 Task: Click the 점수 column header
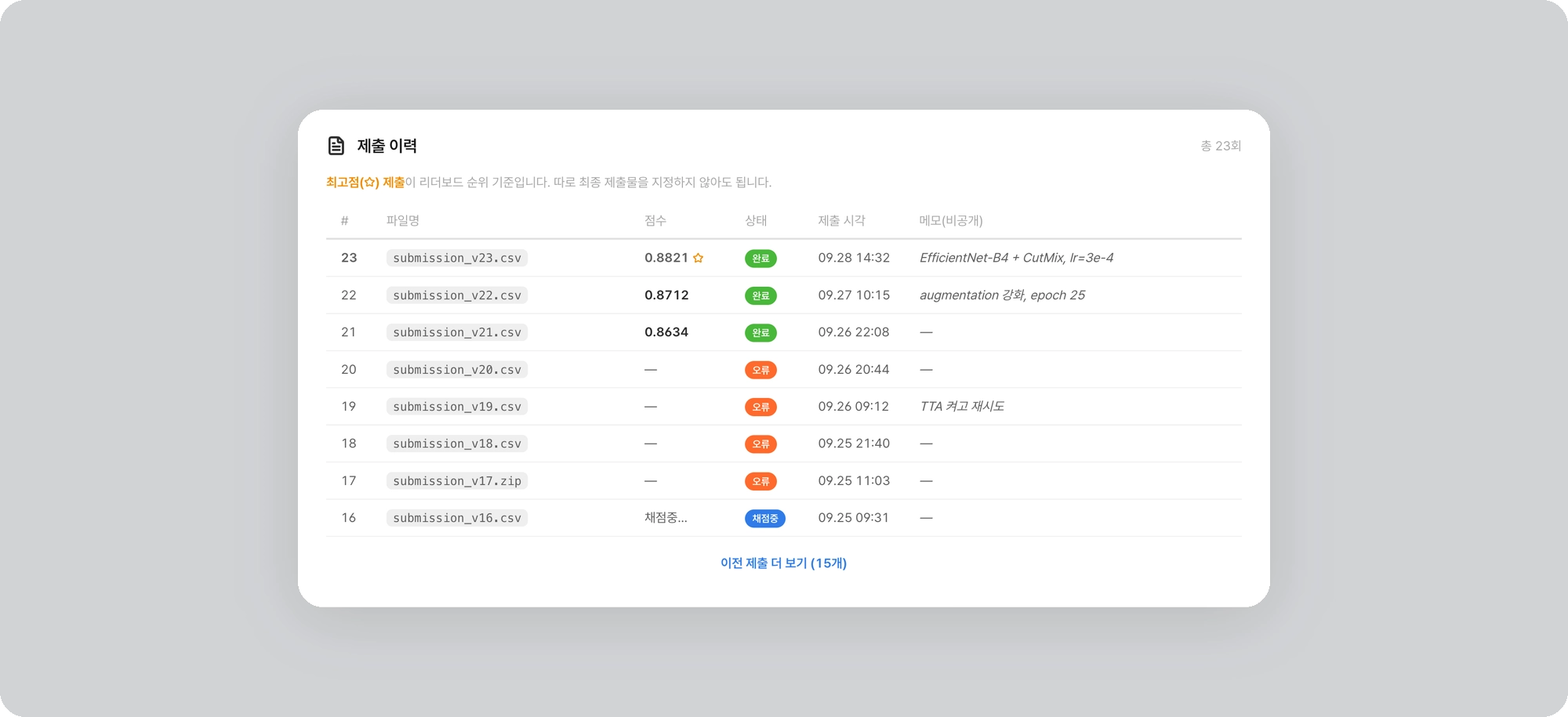point(655,220)
